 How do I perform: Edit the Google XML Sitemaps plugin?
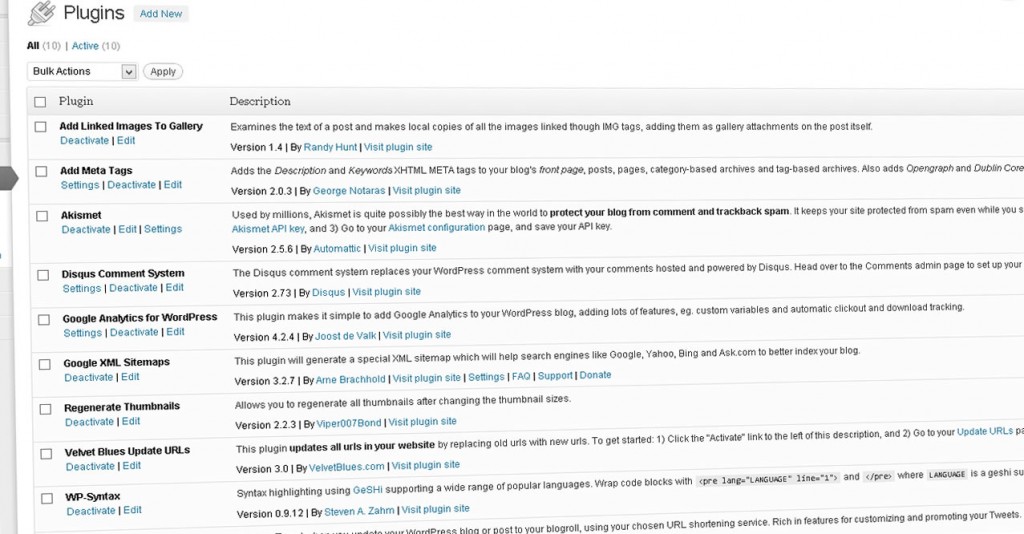(130, 377)
